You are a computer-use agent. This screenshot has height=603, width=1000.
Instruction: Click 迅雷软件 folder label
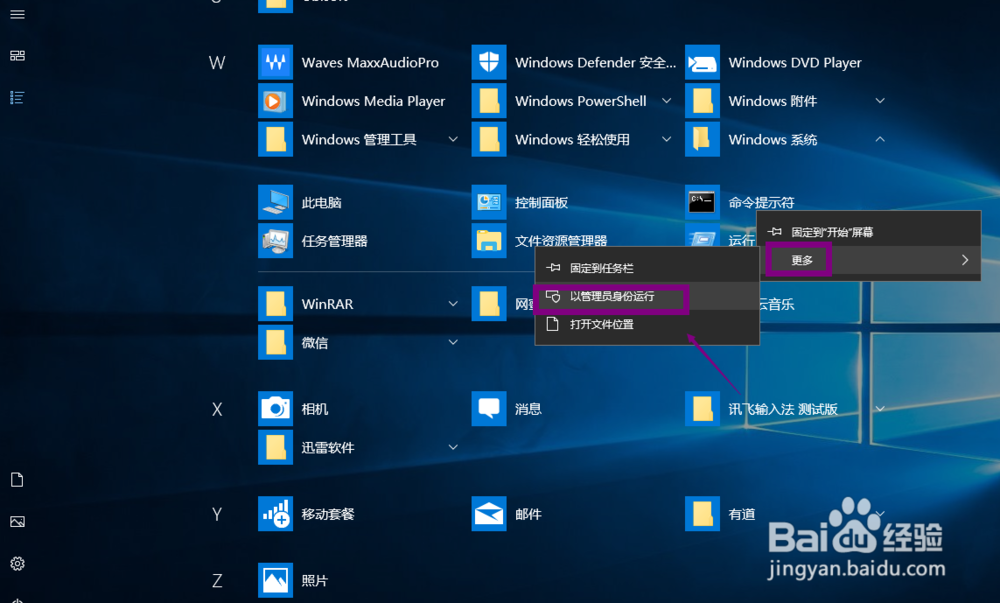(328, 447)
